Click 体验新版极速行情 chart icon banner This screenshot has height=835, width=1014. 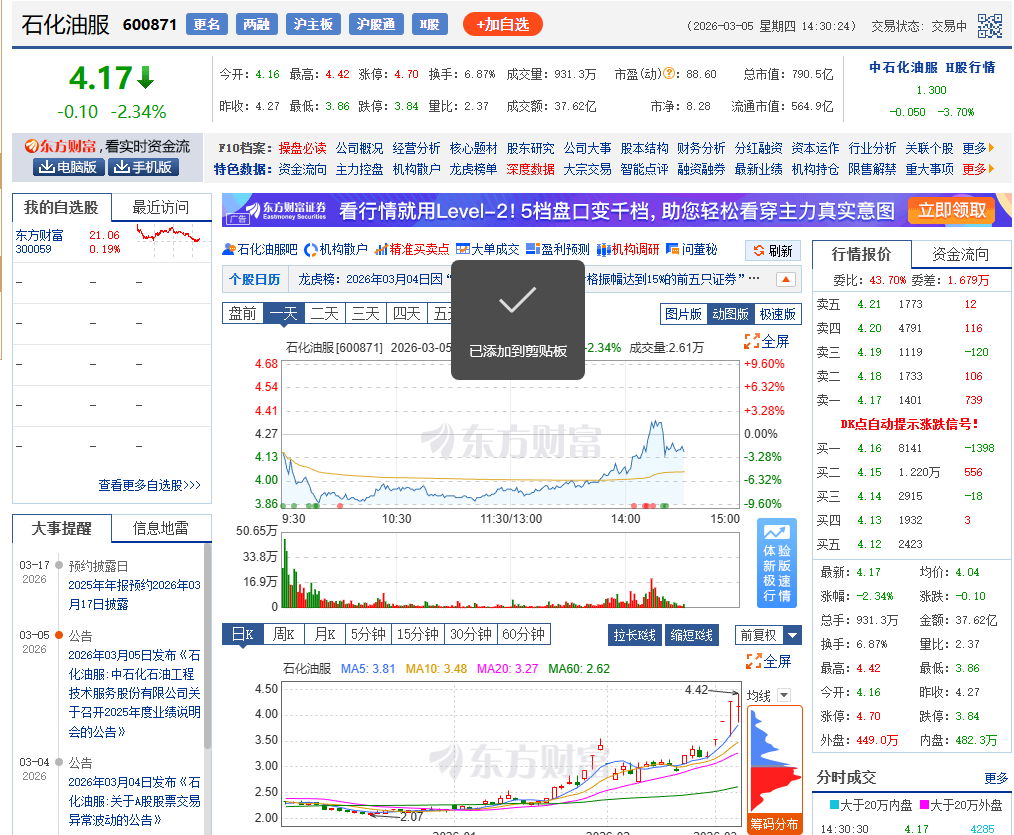coord(777,562)
